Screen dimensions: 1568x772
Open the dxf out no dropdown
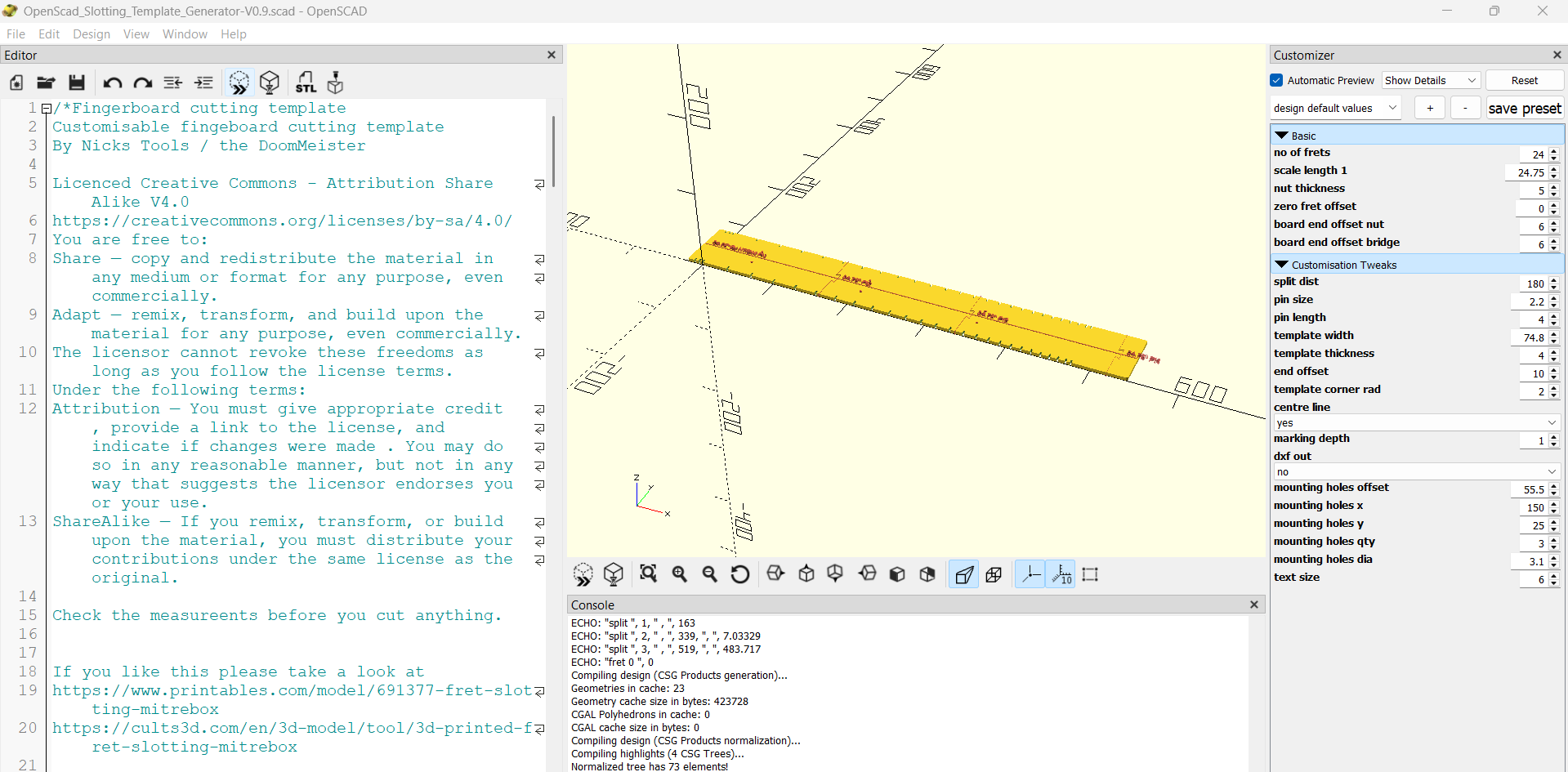pyautogui.click(x=1417, y=471)
